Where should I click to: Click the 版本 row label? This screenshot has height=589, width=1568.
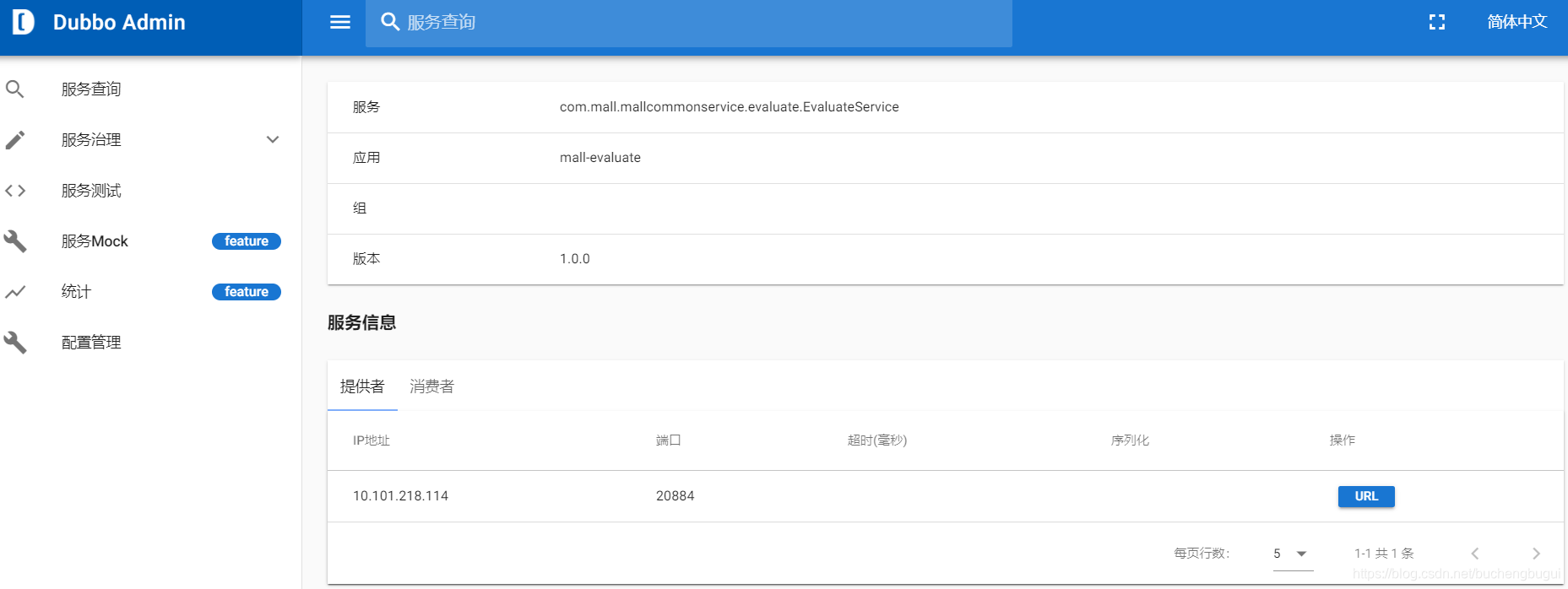pyautogui.click(x=366, y=259)
